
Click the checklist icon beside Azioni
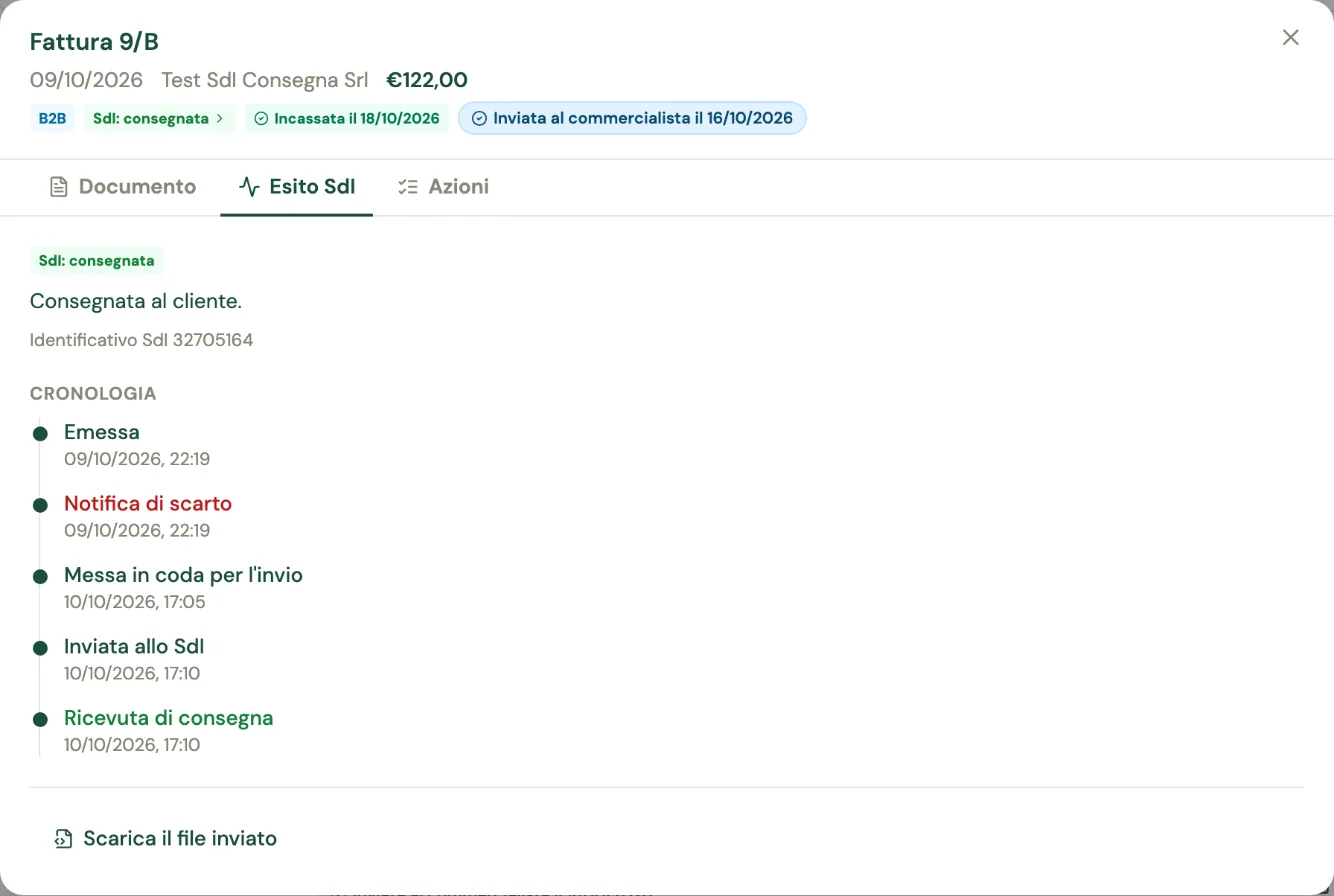click(x=407, y=187)
